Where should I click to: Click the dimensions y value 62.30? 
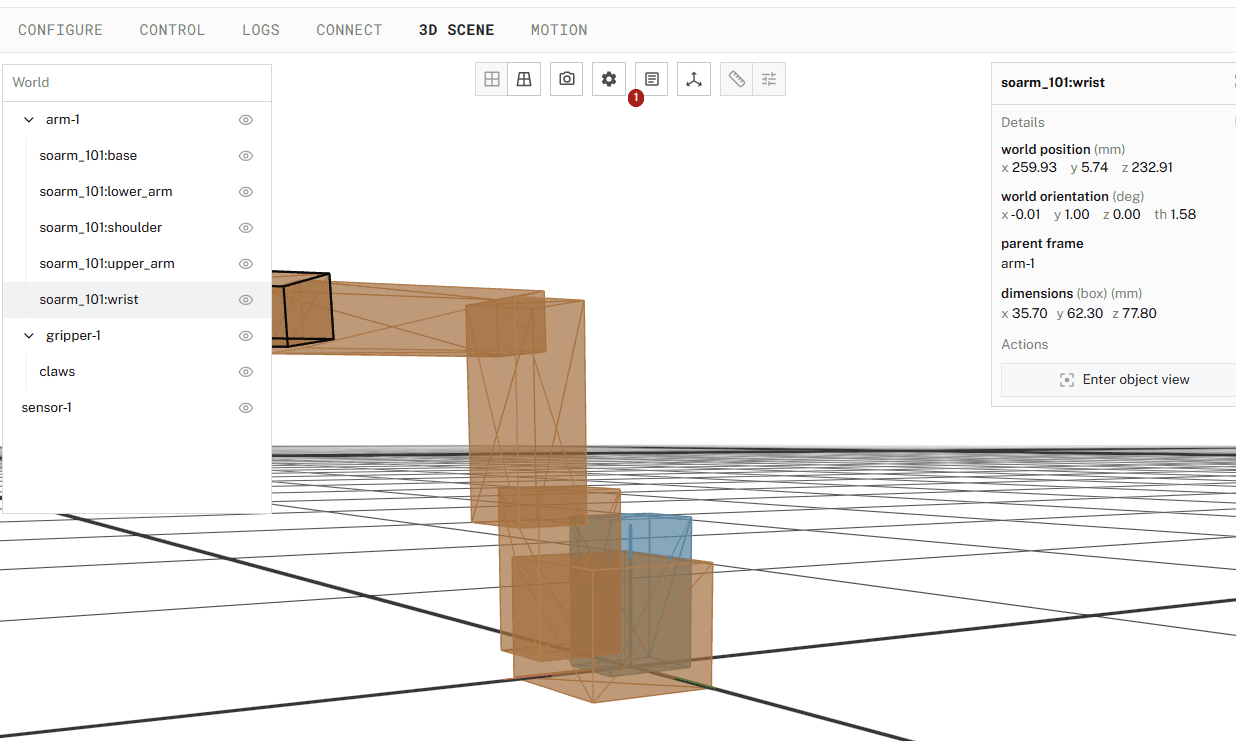pos(1085,314)
